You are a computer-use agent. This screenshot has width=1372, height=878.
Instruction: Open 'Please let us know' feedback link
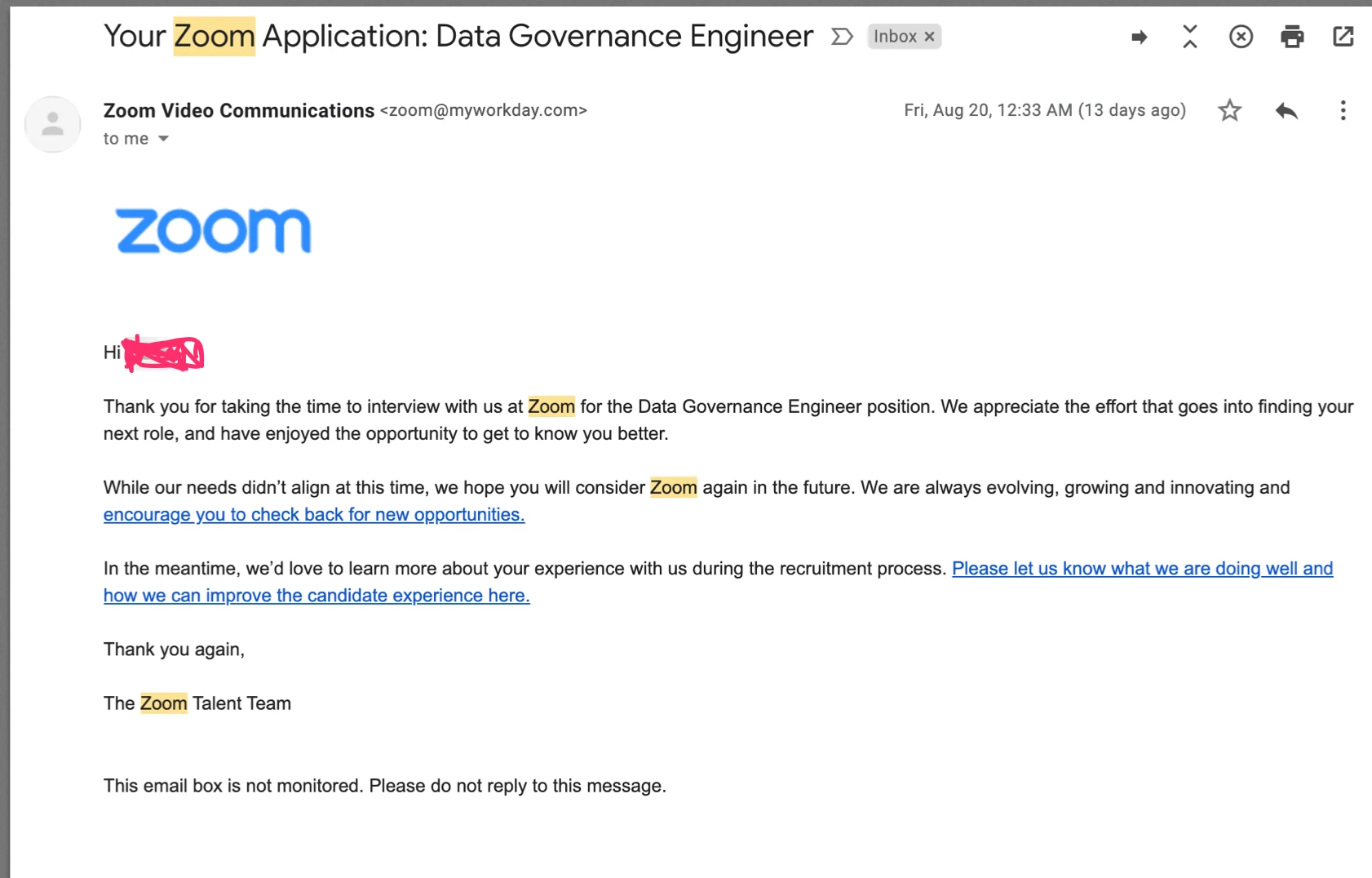[719, 582]
